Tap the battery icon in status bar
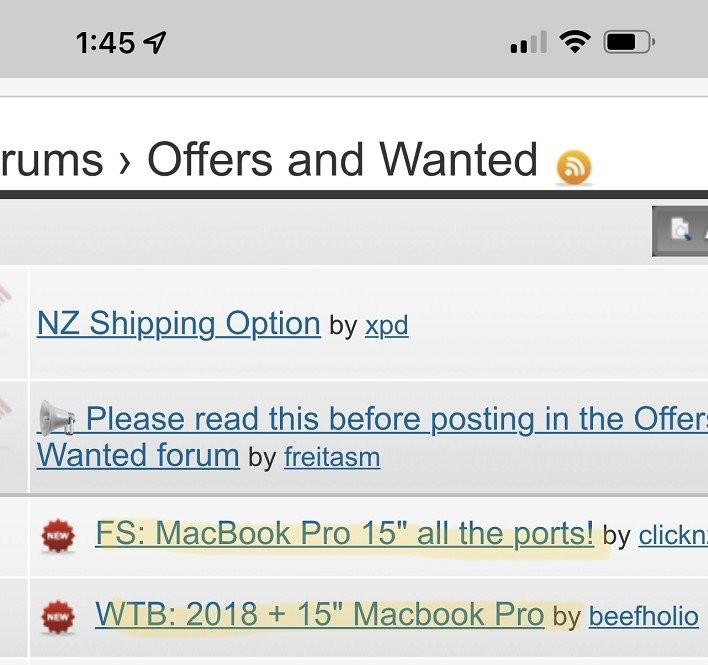 [629, 42]
